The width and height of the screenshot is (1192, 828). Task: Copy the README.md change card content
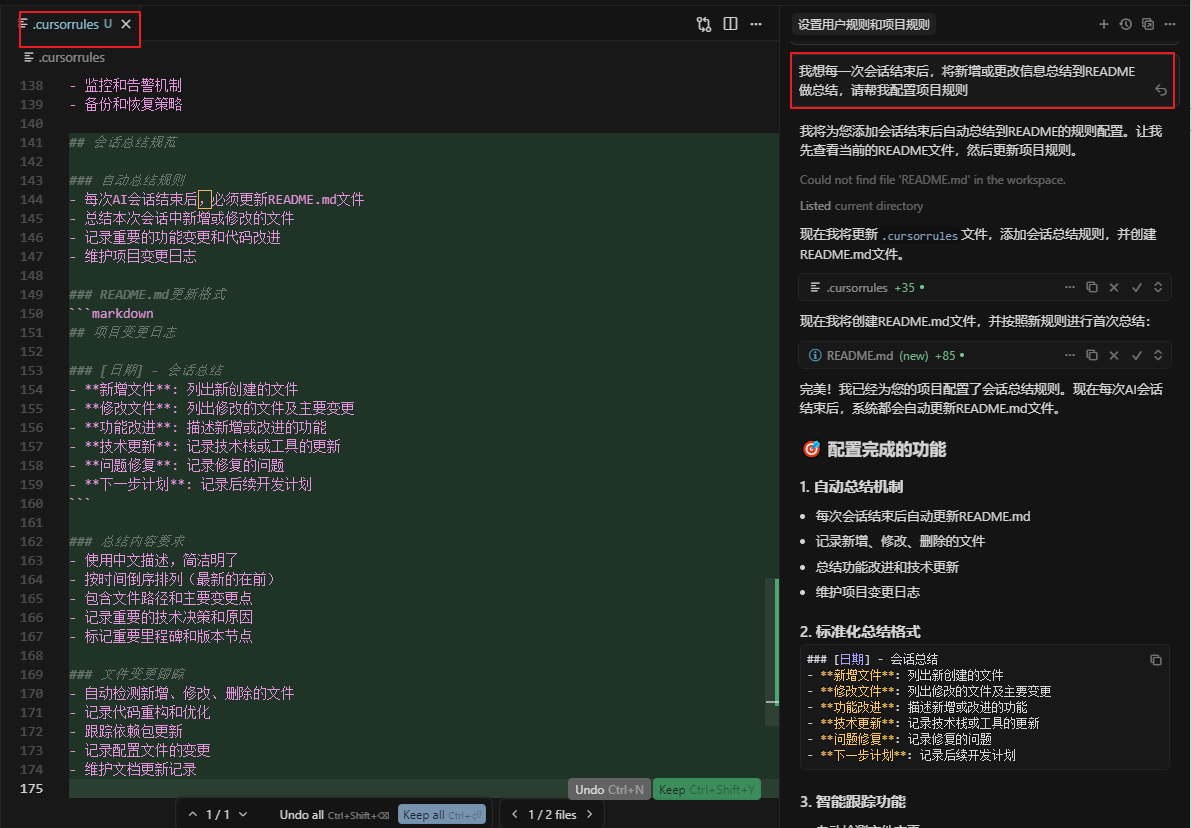coord(1092,355)
